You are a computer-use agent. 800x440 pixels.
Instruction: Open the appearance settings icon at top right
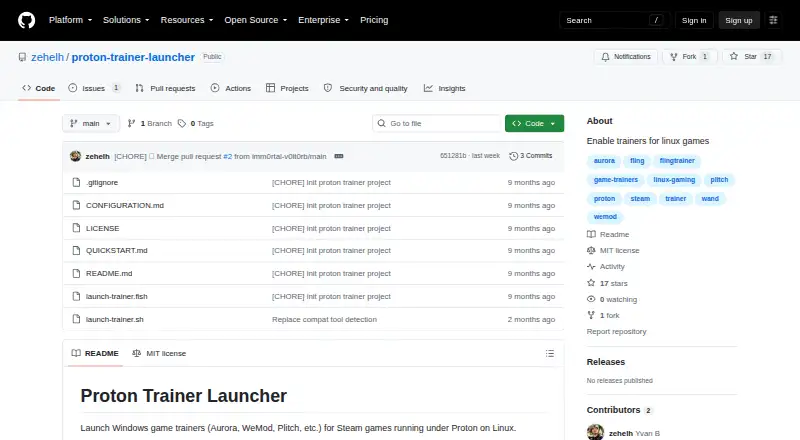773,20
